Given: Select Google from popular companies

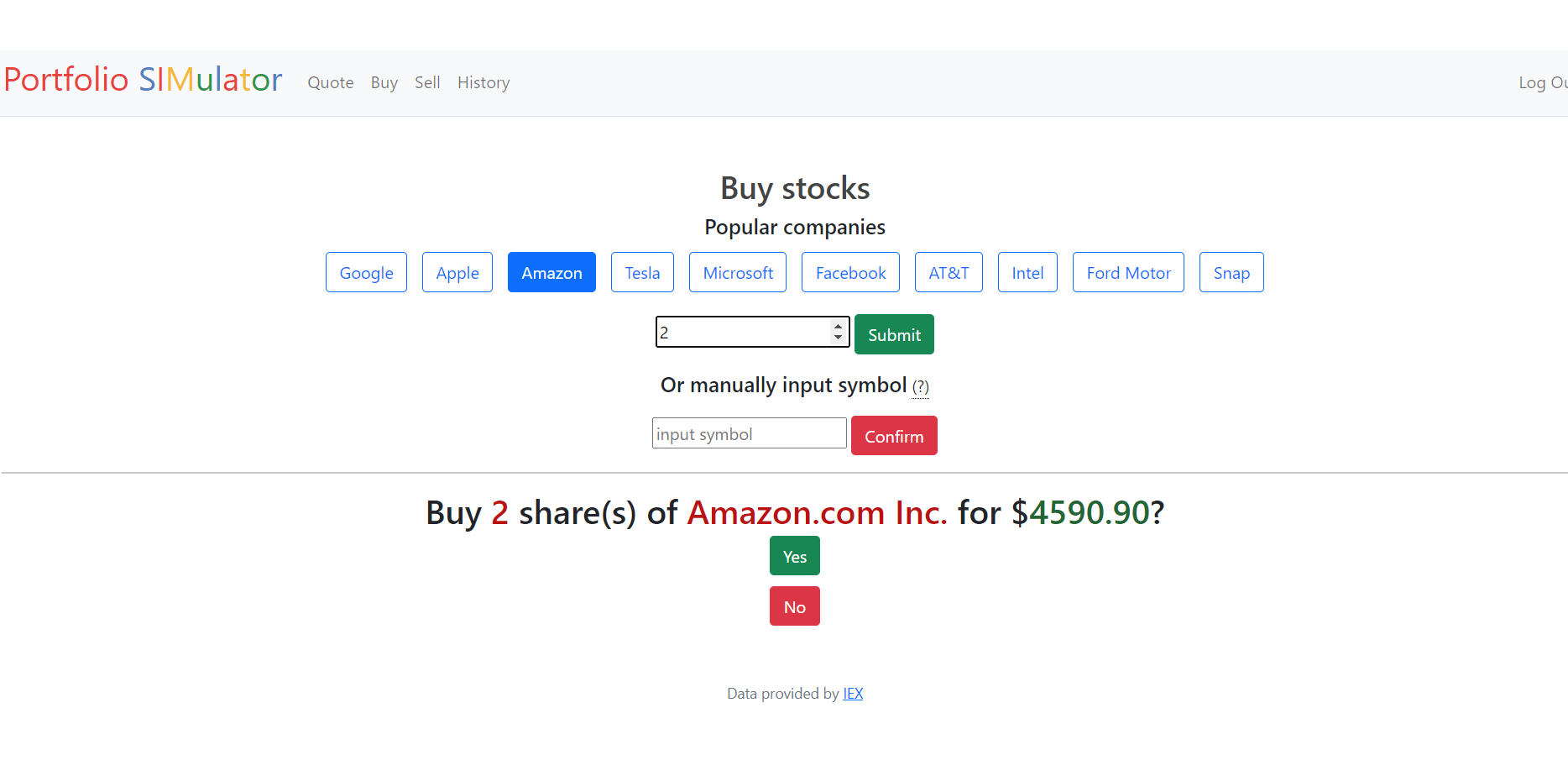Looking at the screenshot, I should pyautogui.click(x=366, y=273).
